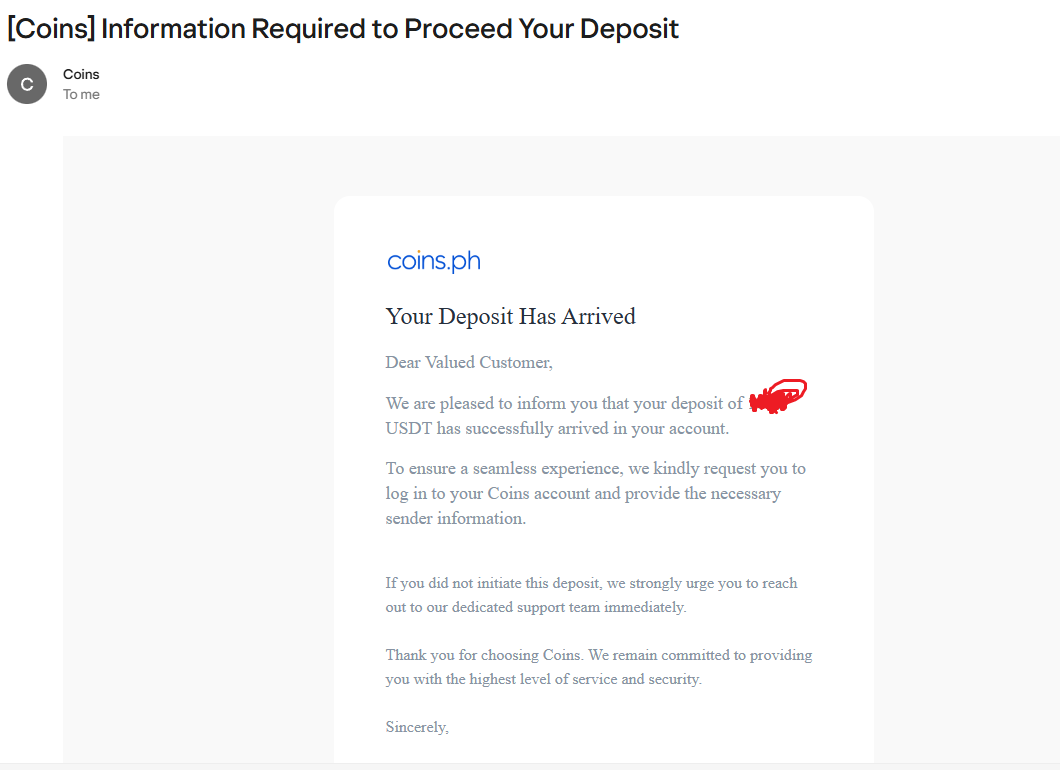Click the closing word 'Sincerely,'
Image resolution: width=1060 pixels, height=770 pixels.
(x=417, y=727)
